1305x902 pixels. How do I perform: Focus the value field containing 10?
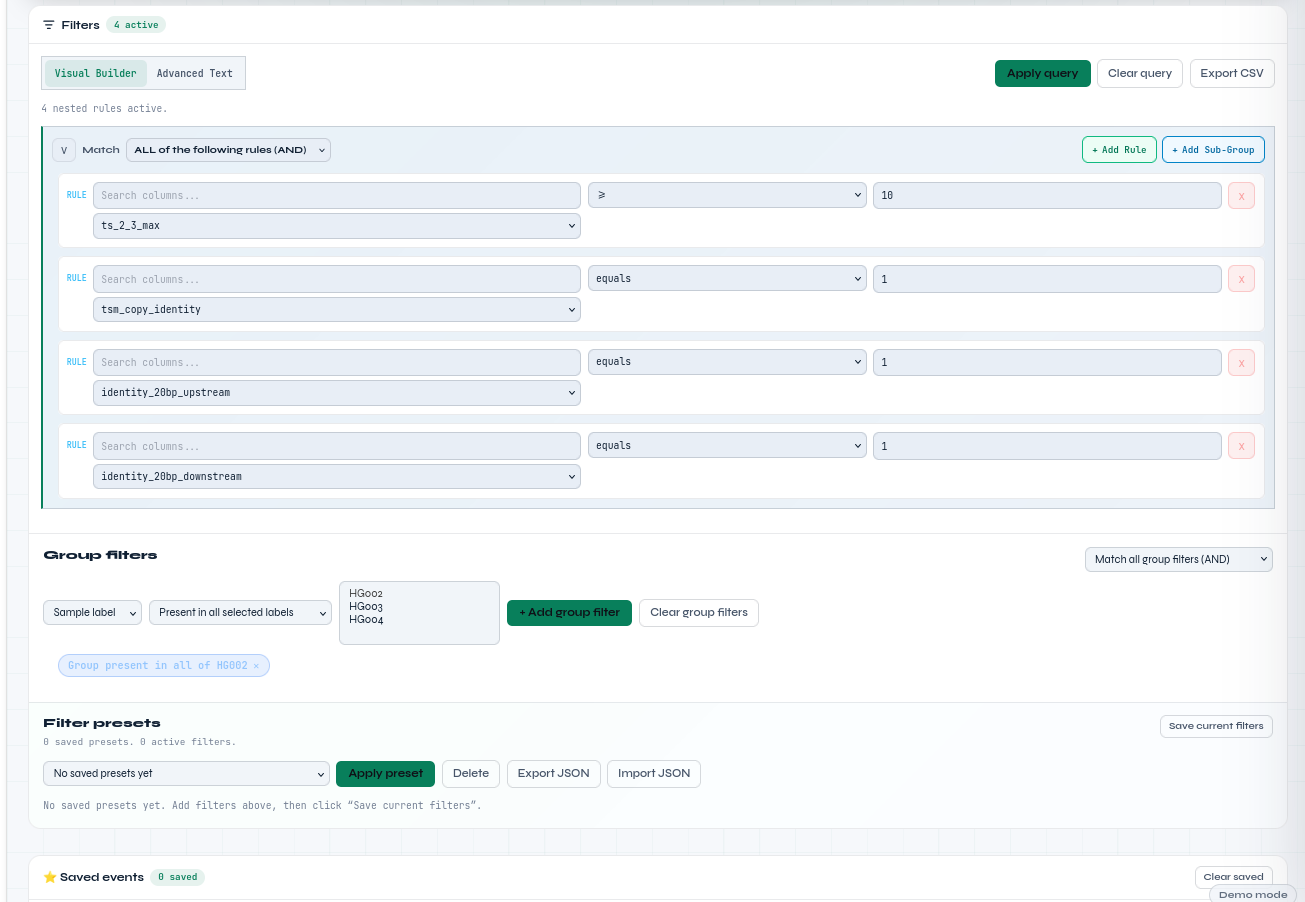[1047, 195]
